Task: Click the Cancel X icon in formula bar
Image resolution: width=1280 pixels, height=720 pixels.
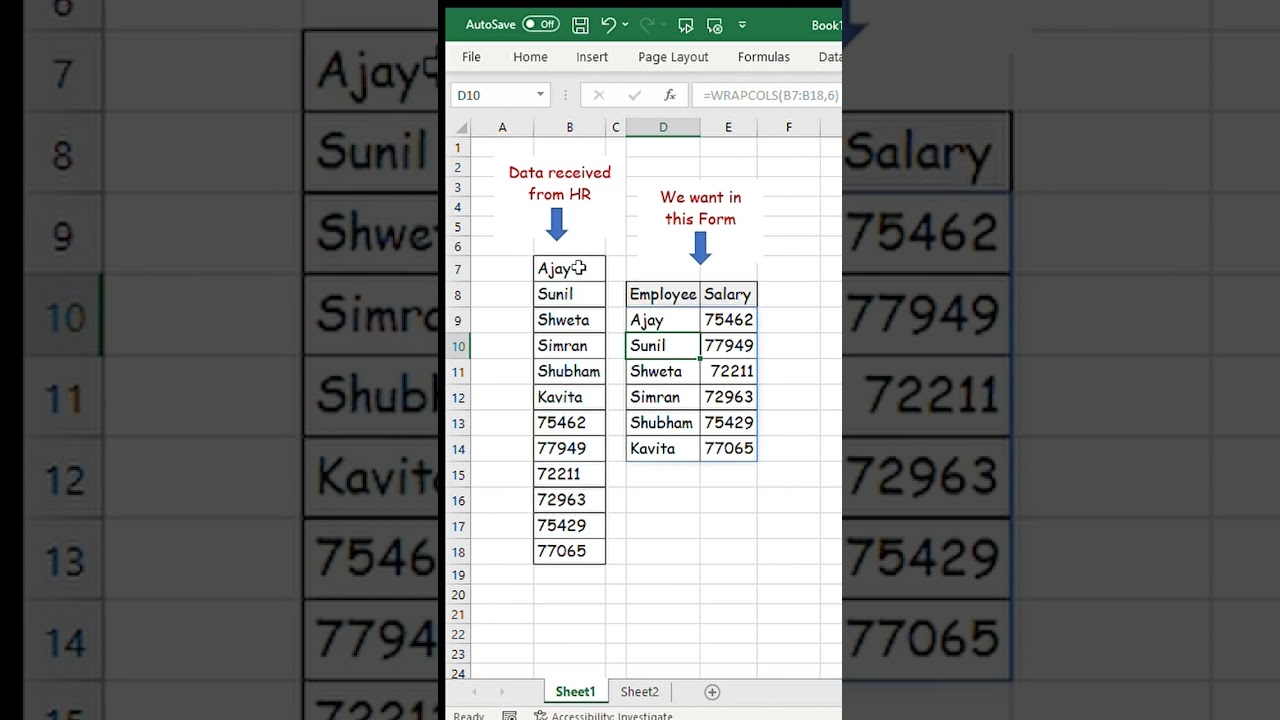Action: (599, 95)
